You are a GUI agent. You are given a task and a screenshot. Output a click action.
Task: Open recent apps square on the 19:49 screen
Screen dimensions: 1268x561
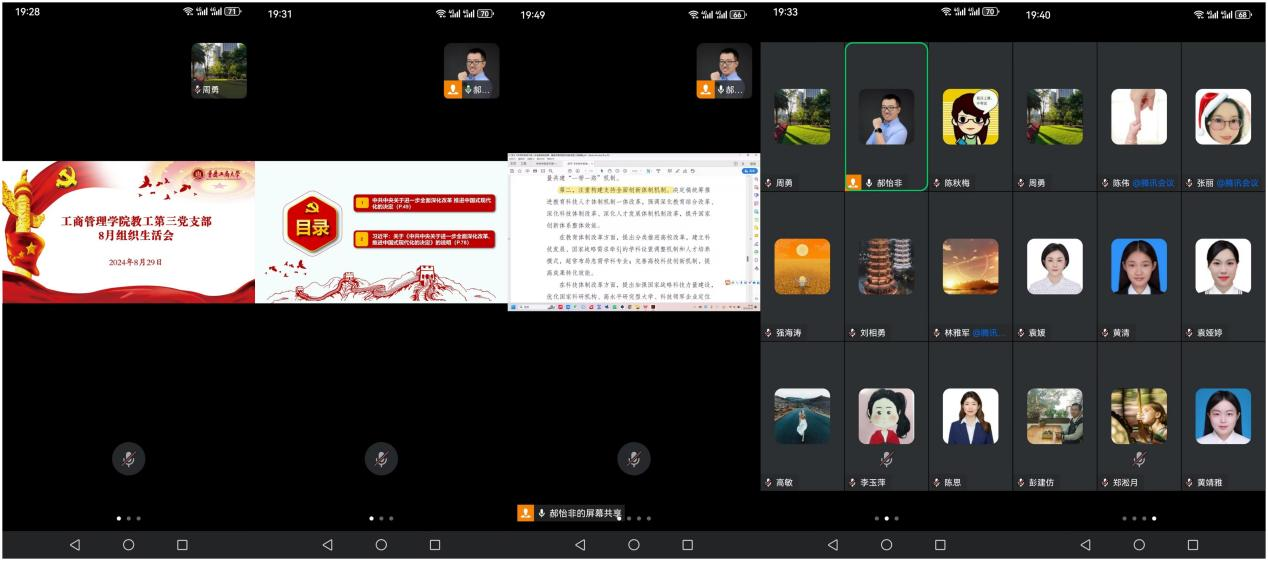[687, 545]
